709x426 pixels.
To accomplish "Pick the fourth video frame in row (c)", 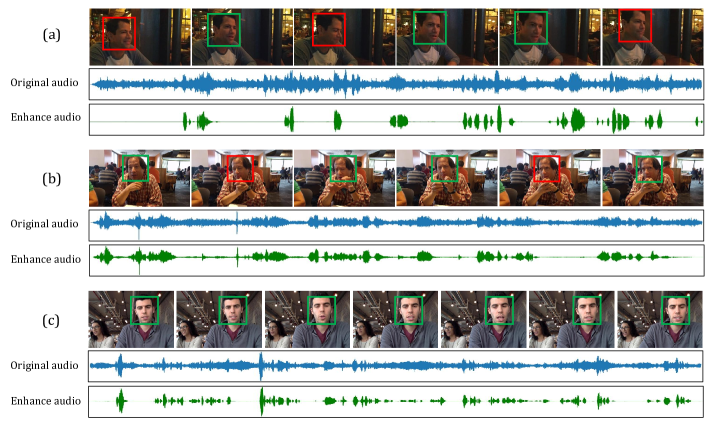I will coord(395,319).
